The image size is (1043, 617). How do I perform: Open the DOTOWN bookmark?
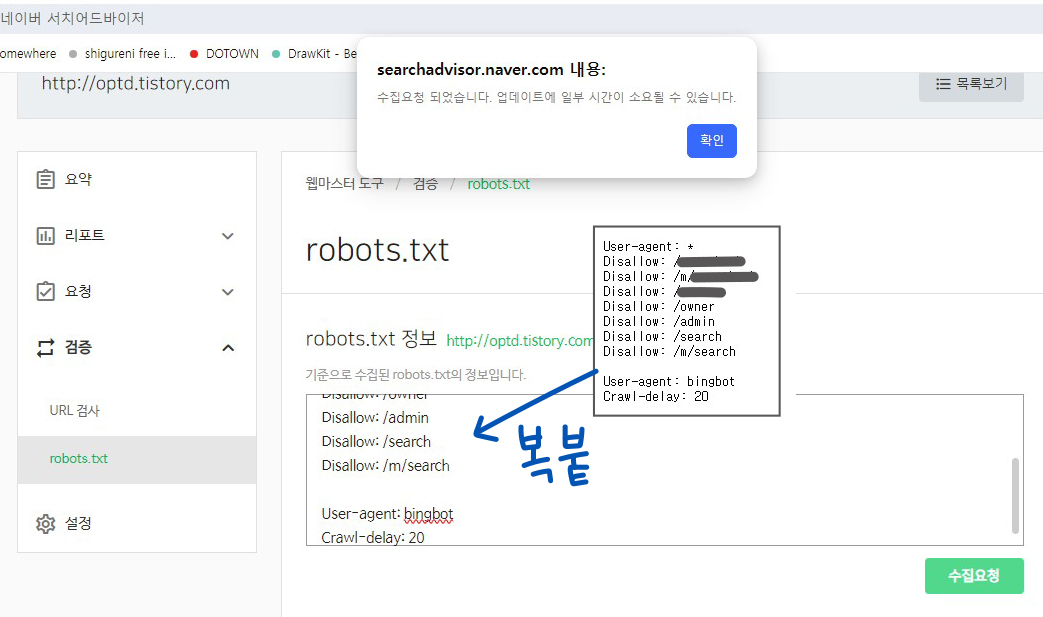tap(225, 54)
